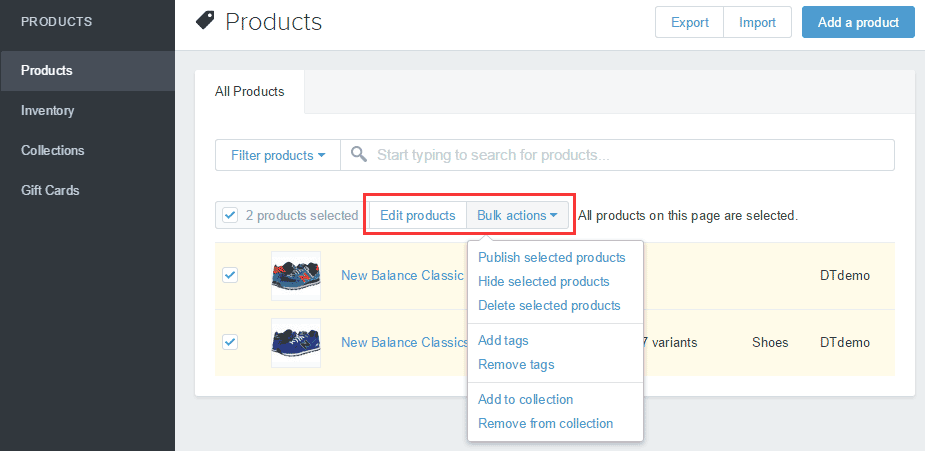Viewport: 925px width, 451px height.
Task: Click the Add a product button
Action: (x=858, y=22)
